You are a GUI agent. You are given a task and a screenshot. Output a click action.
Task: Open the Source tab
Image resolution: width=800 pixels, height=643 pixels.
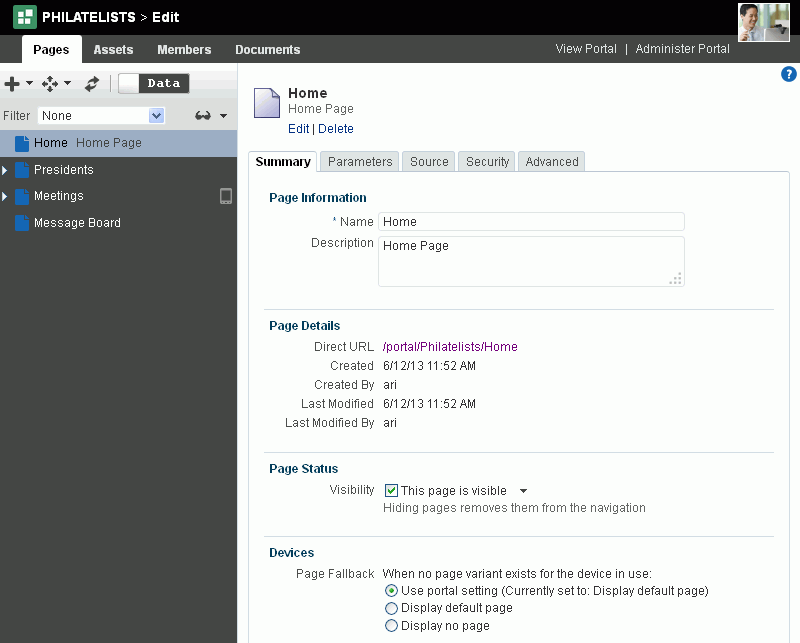click(429, 162)
